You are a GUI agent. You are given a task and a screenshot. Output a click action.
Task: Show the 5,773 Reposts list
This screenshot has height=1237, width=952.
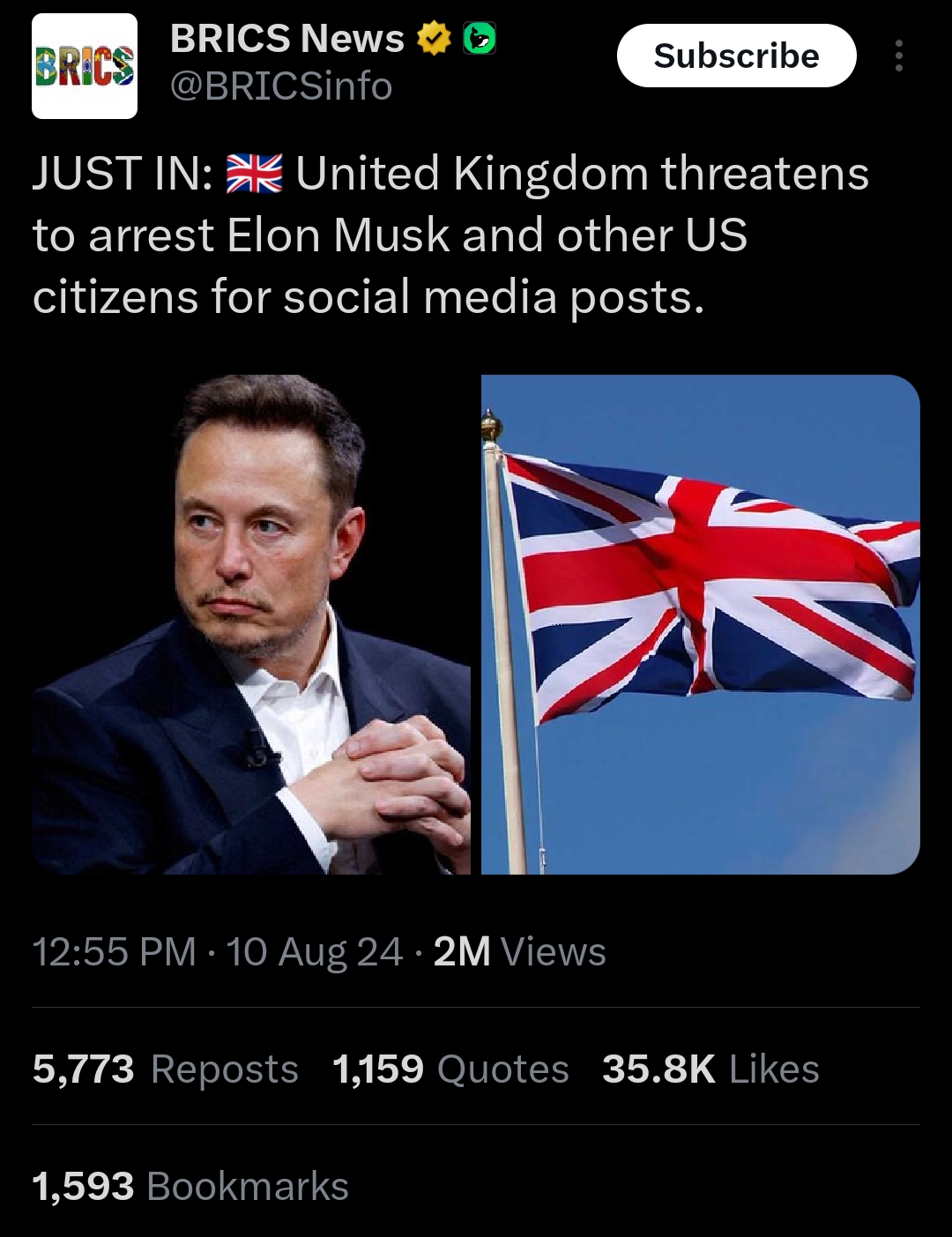pos(165,1069)
